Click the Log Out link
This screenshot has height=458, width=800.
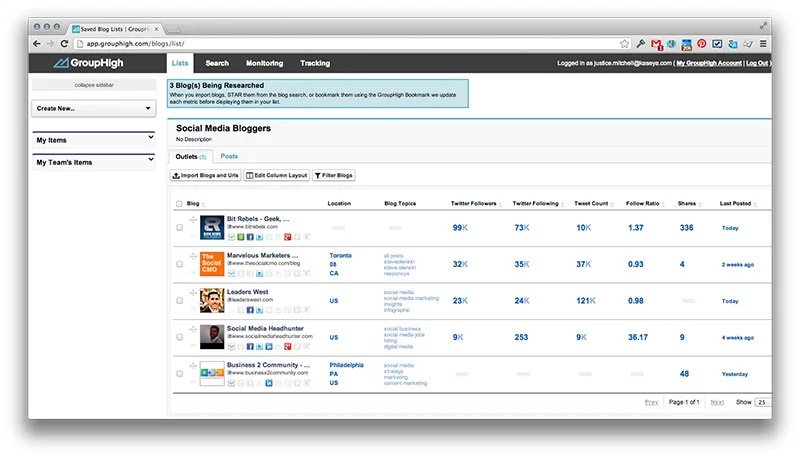click(x=757, y=63)
